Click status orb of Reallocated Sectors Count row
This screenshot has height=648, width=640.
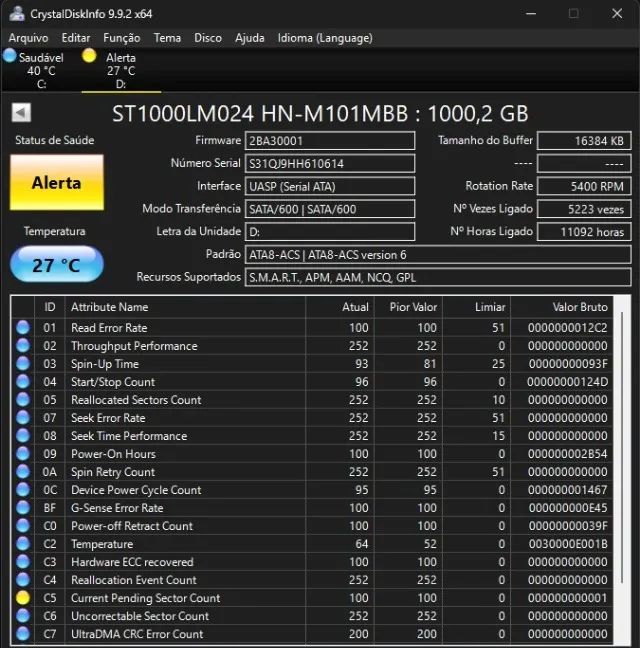[23, 400]
